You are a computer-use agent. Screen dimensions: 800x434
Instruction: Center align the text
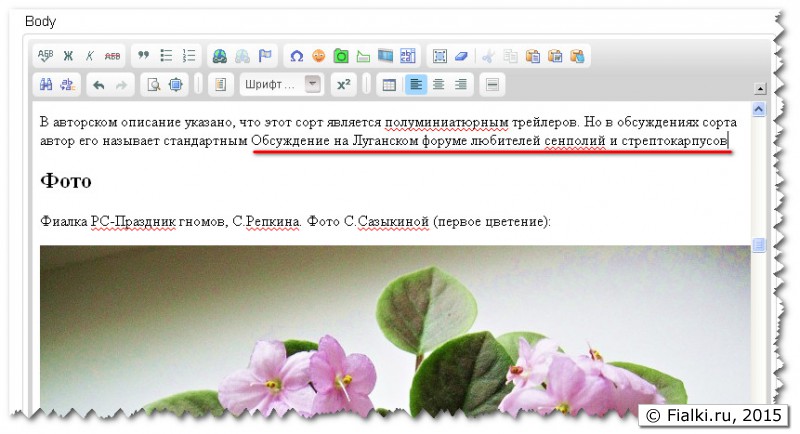tap(438, 85)
